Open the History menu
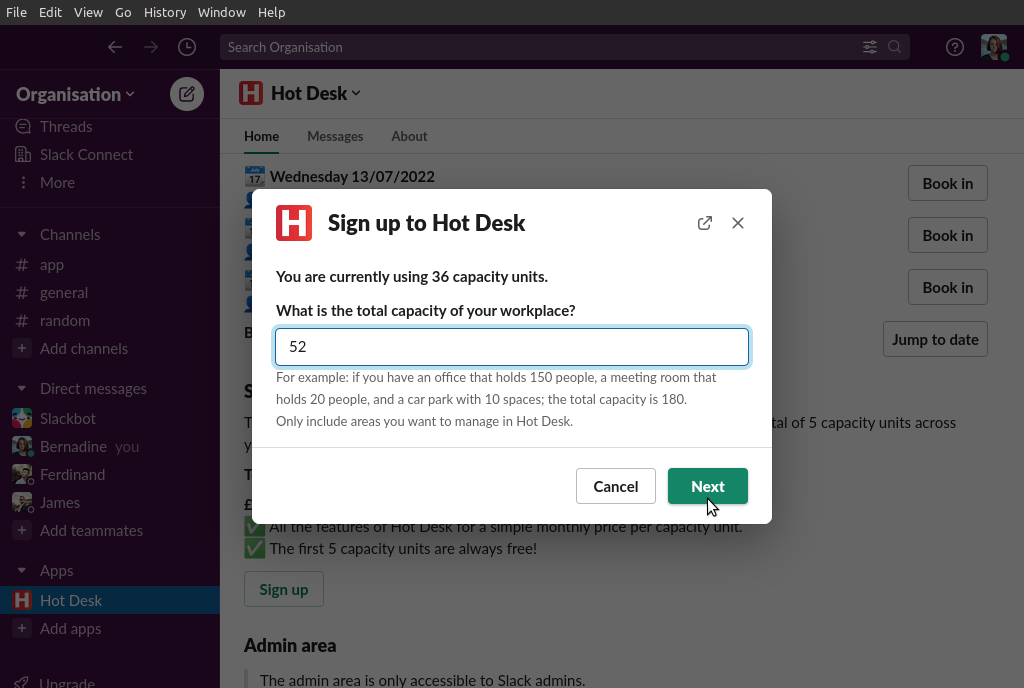Viewport: 1024px width, 688px height. pyautogui.click(x=165, y=12)
